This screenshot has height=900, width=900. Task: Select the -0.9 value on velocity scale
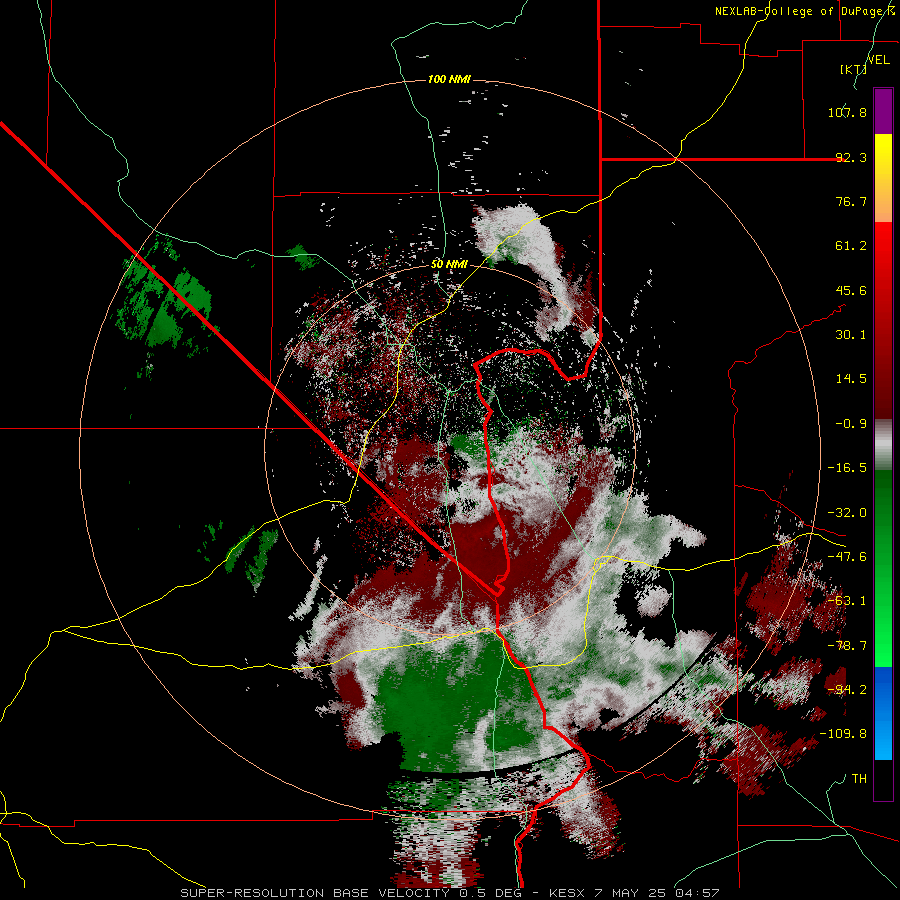point(851,424)
